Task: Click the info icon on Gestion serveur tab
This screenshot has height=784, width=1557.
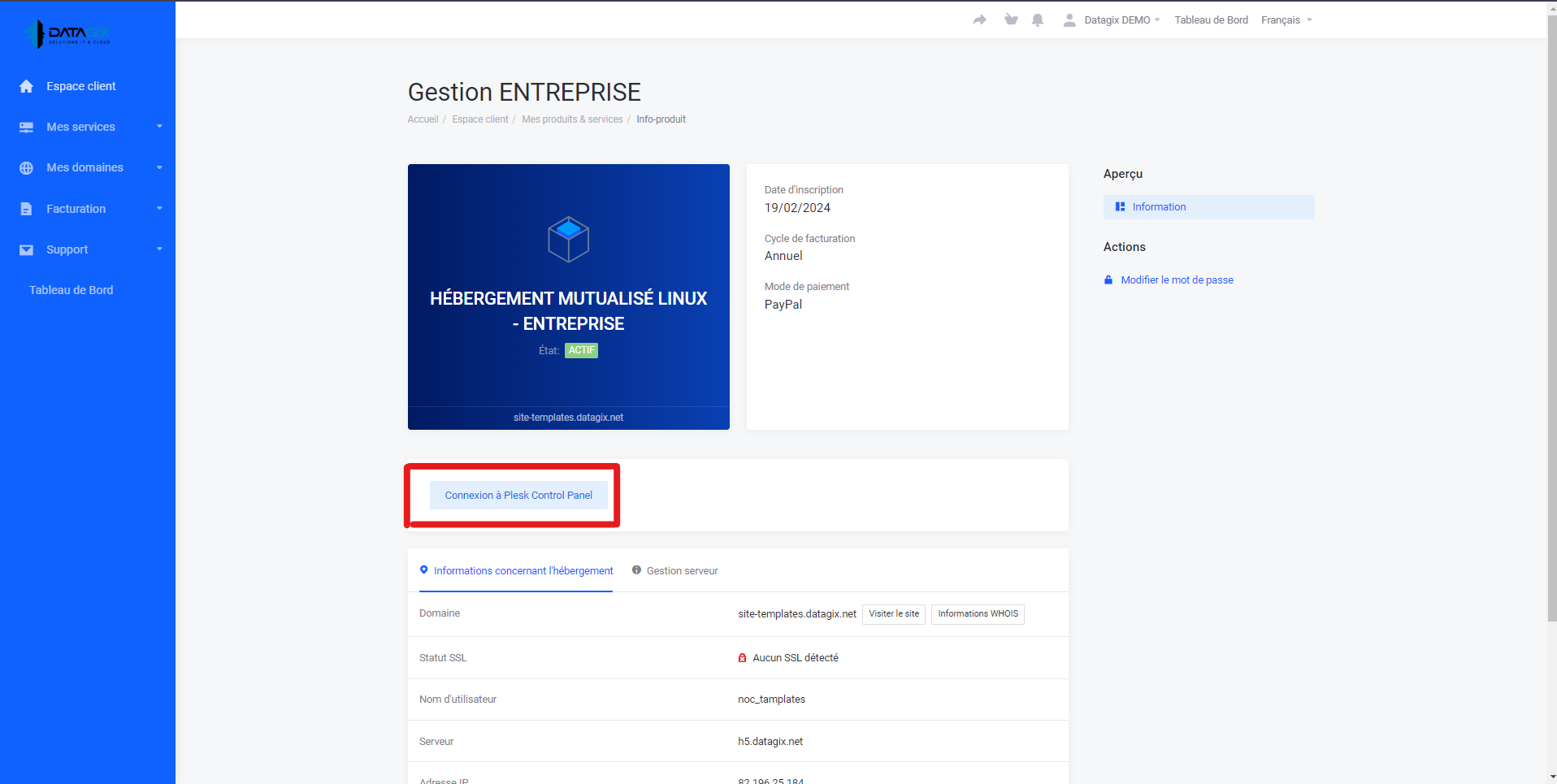Action: (637, 570)
